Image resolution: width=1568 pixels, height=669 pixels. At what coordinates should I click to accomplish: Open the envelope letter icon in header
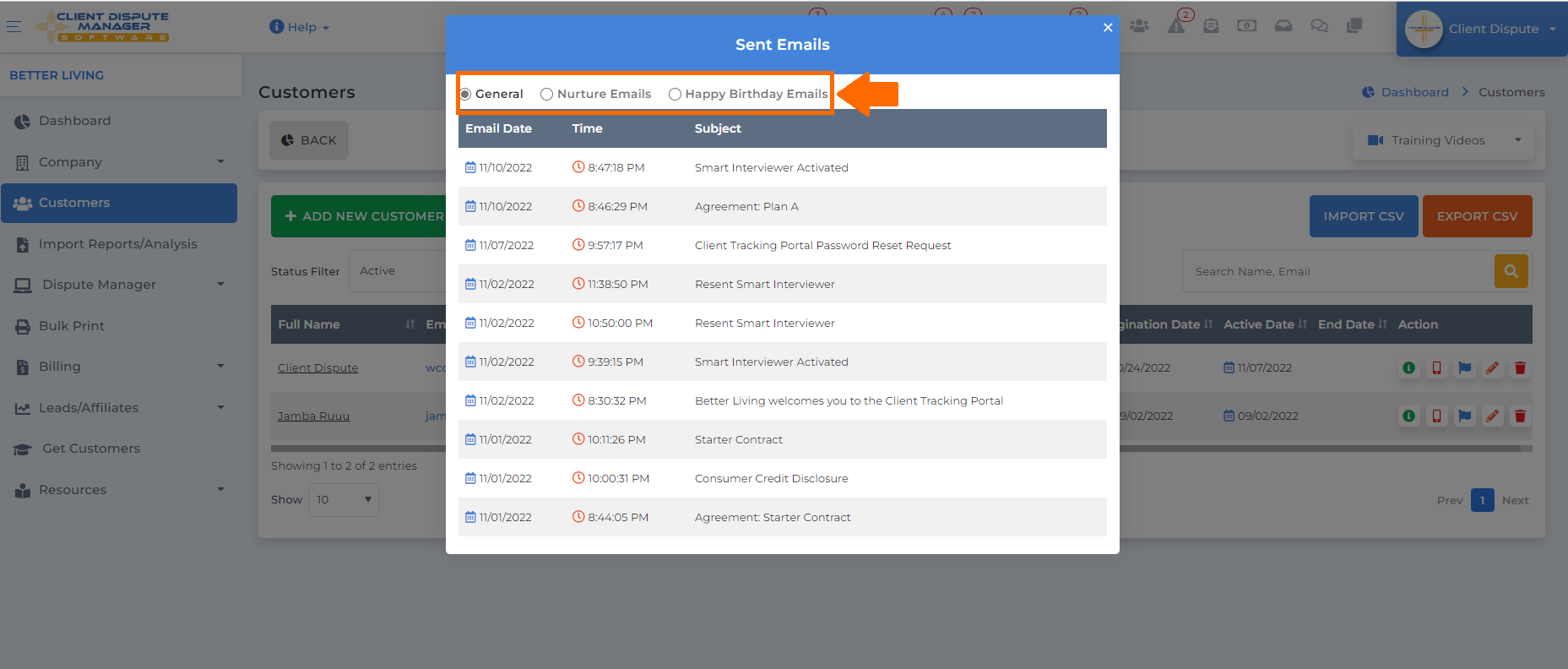coord(1211,26)
